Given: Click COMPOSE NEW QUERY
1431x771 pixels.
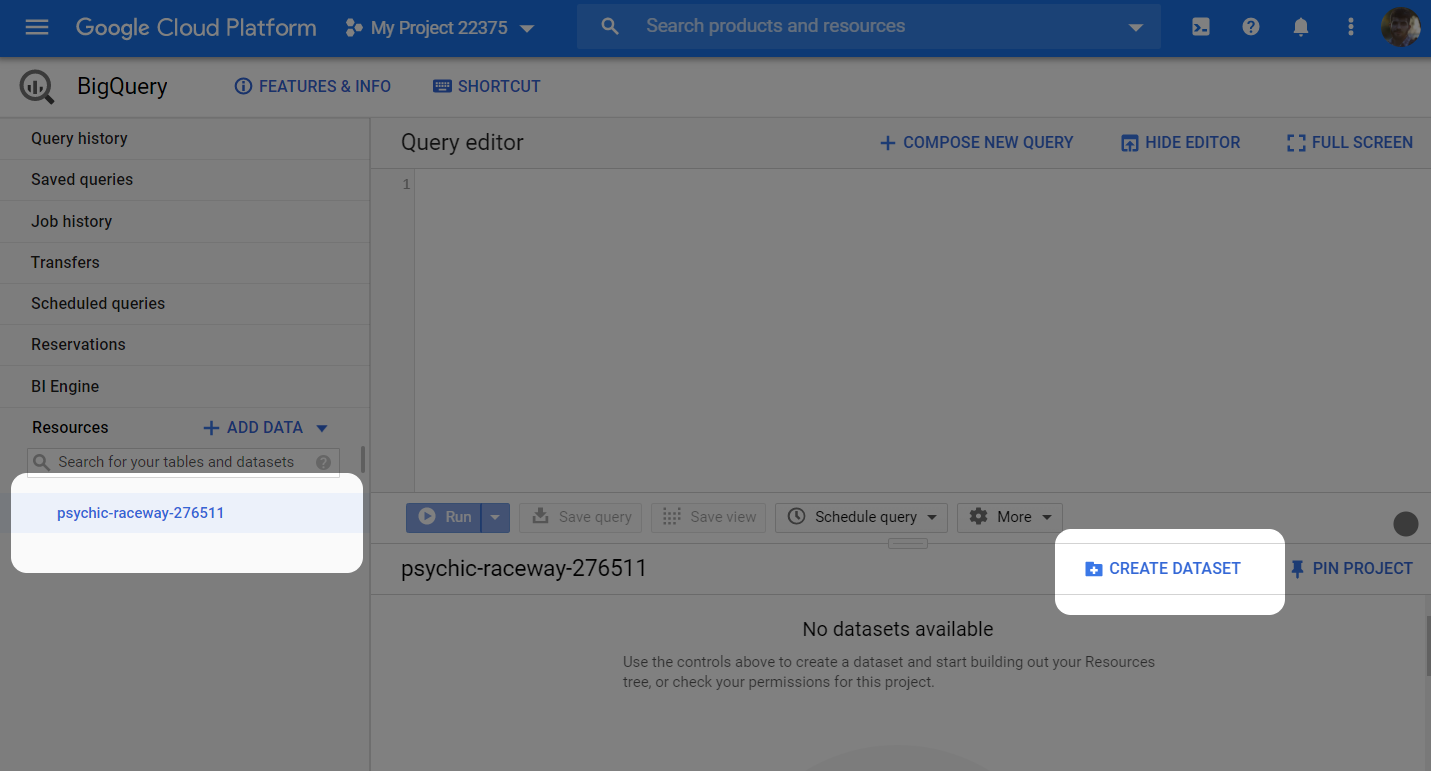Looking at the screenshot, I should 976,143.
